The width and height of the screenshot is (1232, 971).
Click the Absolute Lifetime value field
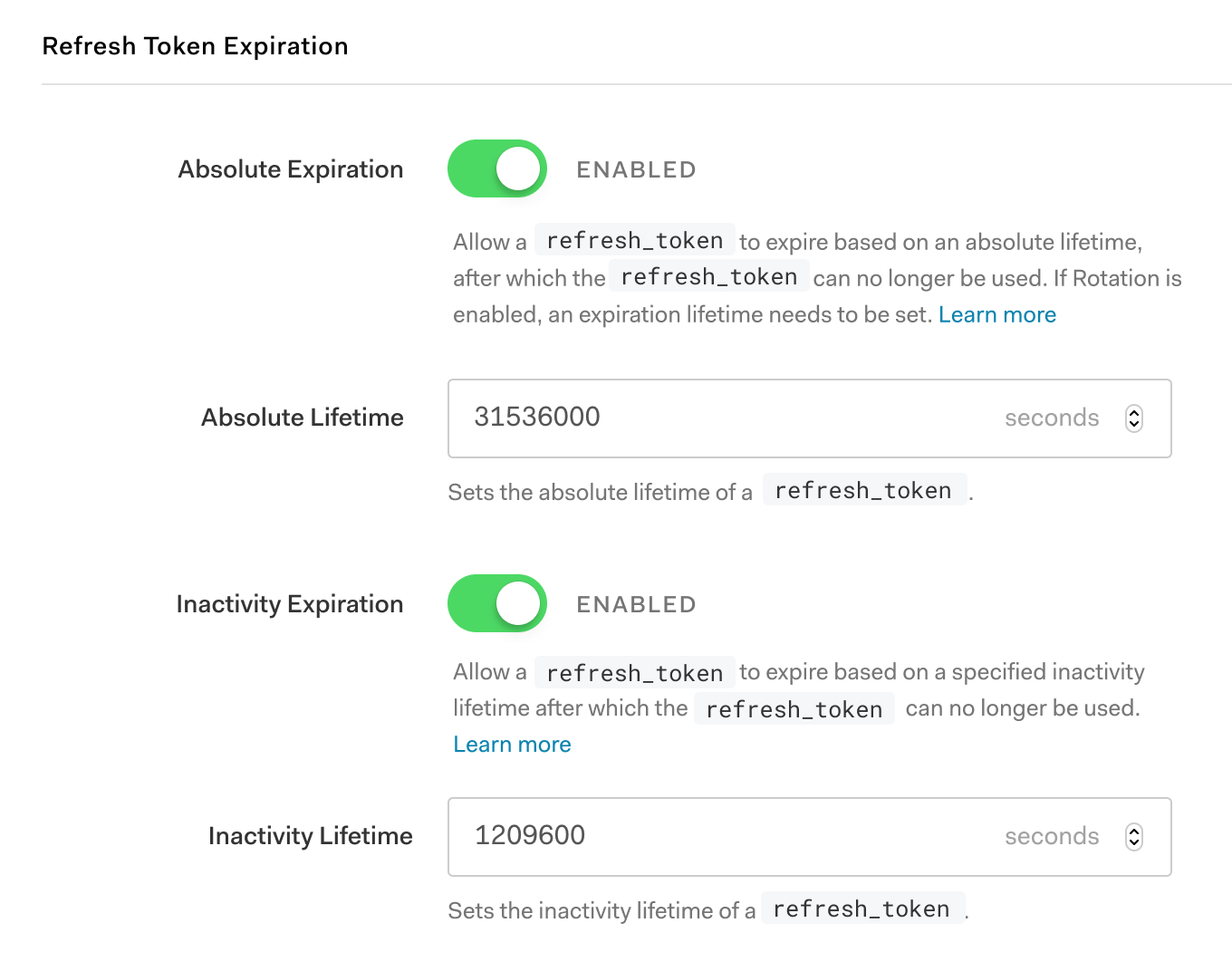pos(809,418)
